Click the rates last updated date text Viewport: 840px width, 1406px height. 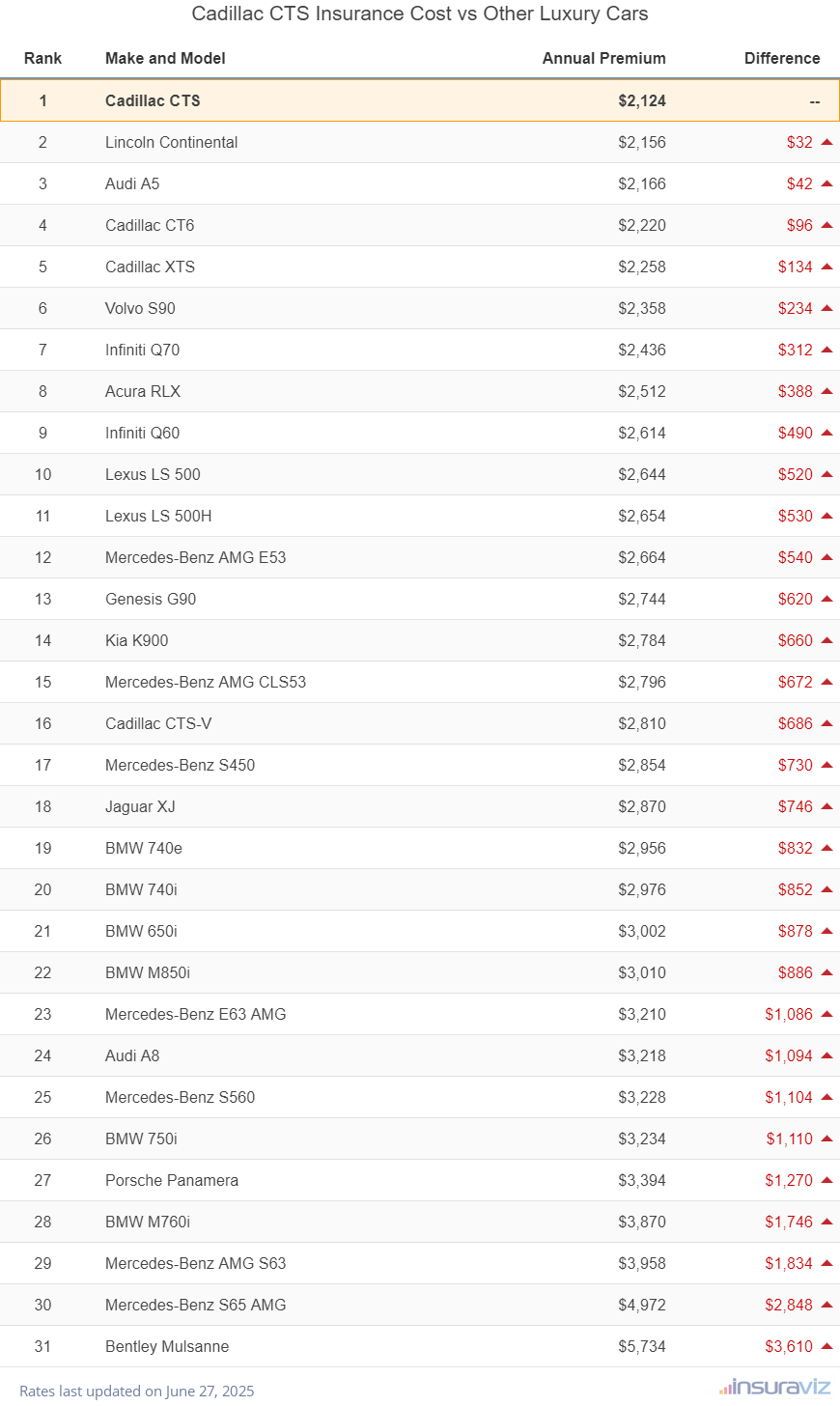pos(137,1391)
